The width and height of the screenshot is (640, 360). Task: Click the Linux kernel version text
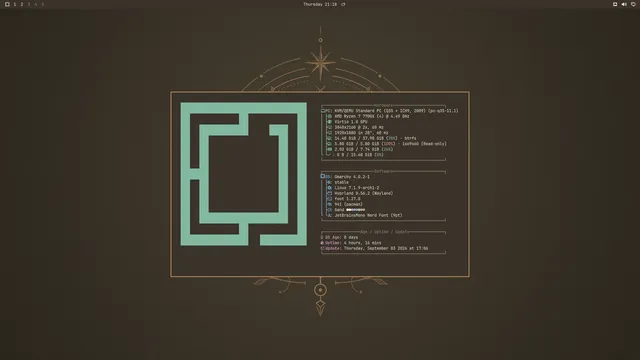[x=357, y=188]
